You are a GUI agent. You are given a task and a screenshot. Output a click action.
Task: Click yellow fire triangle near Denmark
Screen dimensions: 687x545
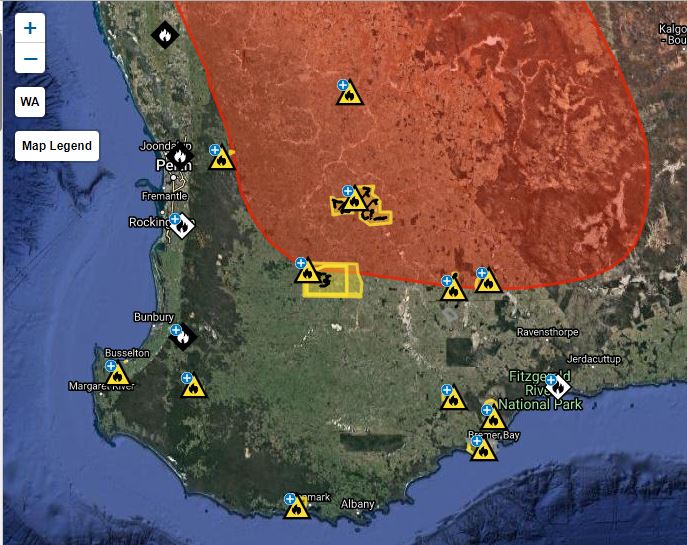[x=296, y=508]
